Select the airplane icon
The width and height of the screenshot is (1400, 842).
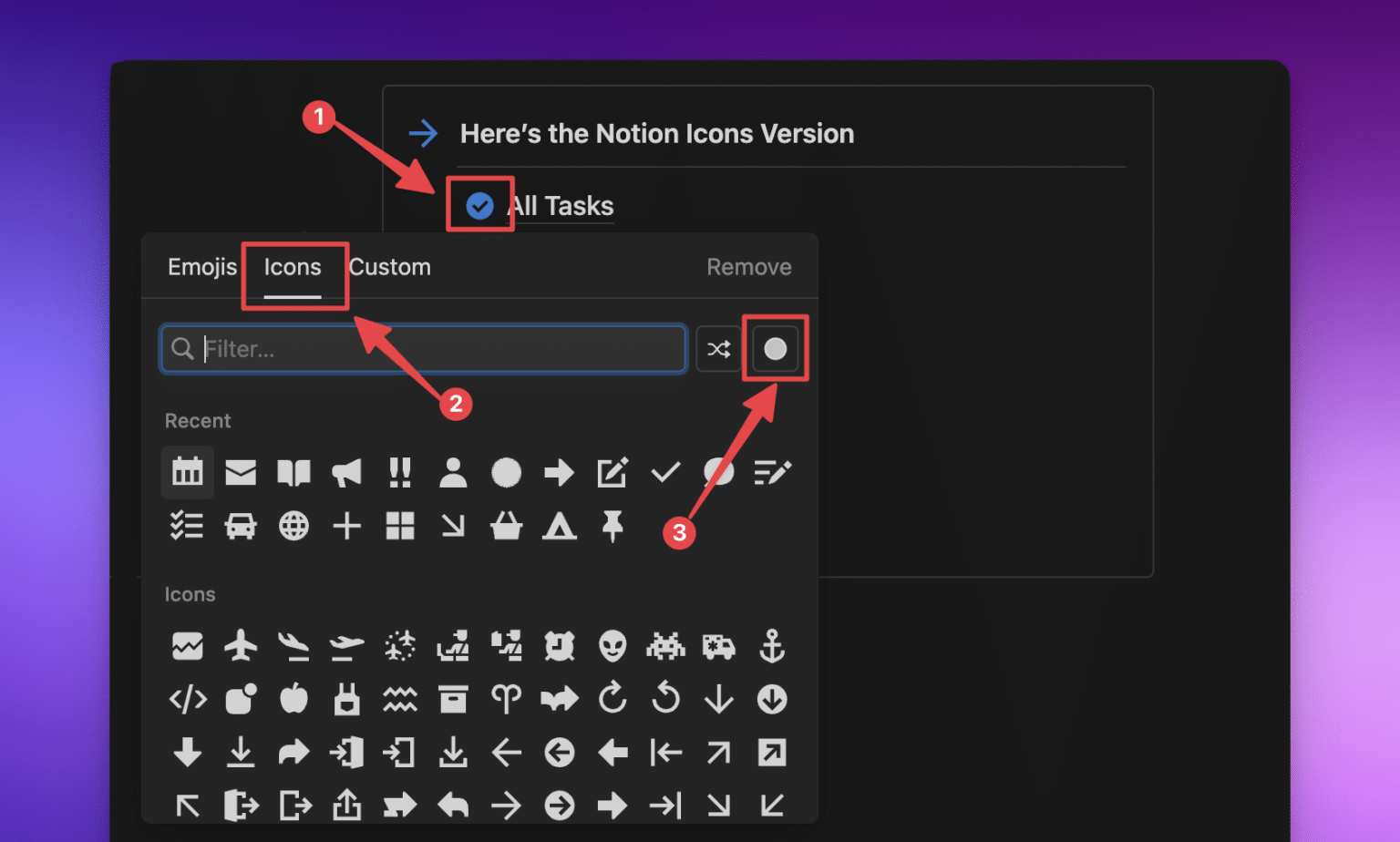point(241,646)
